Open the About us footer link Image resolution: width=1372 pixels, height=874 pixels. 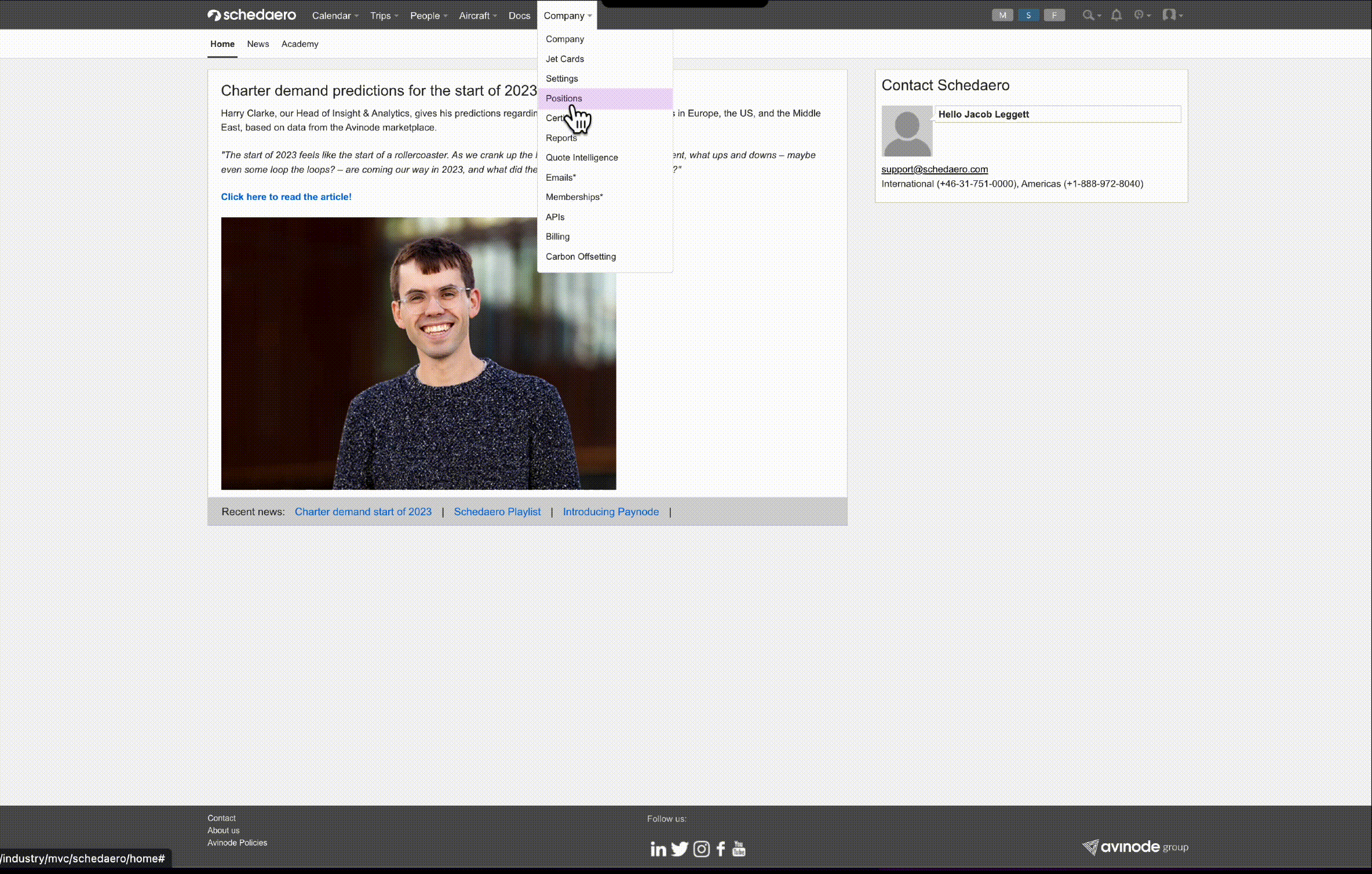pos(223,830)
